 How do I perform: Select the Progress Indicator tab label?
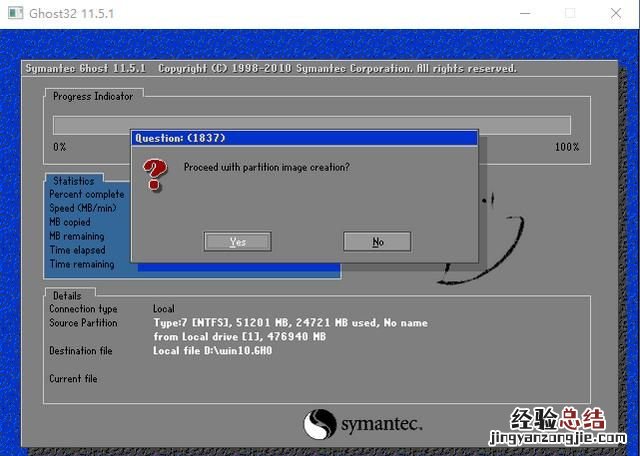[92, 96]
